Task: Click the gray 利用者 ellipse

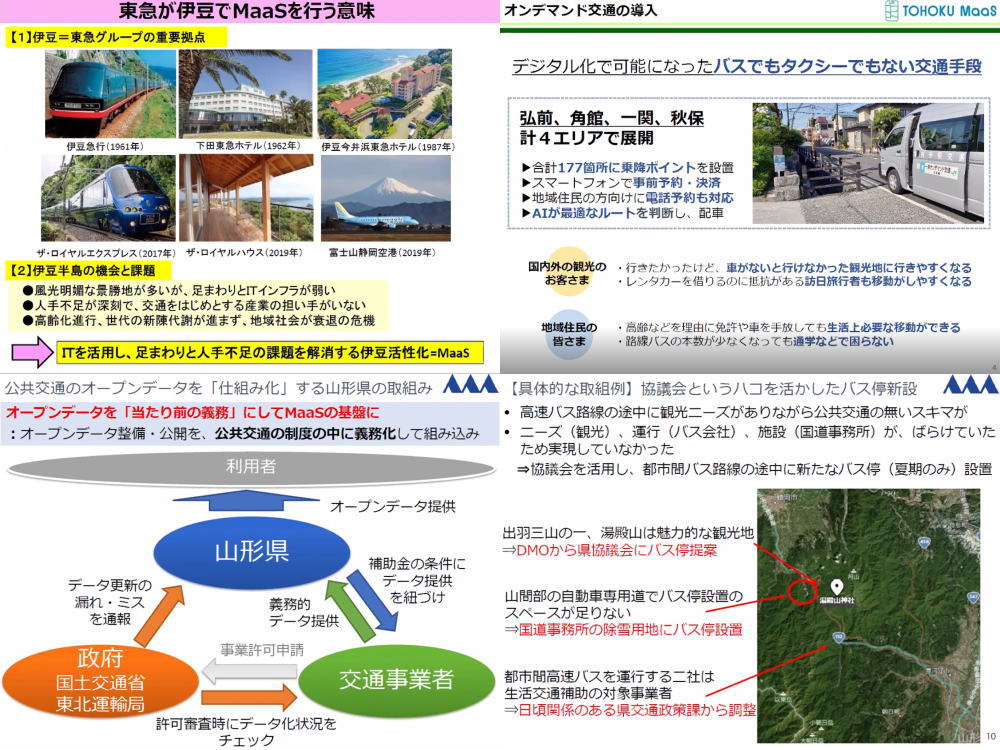Action: [x=251, y=467]
